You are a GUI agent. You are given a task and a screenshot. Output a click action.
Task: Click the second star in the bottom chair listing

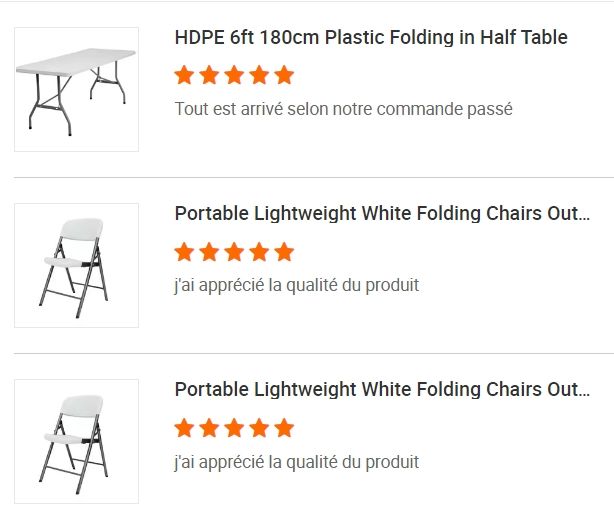click(209, 428)
